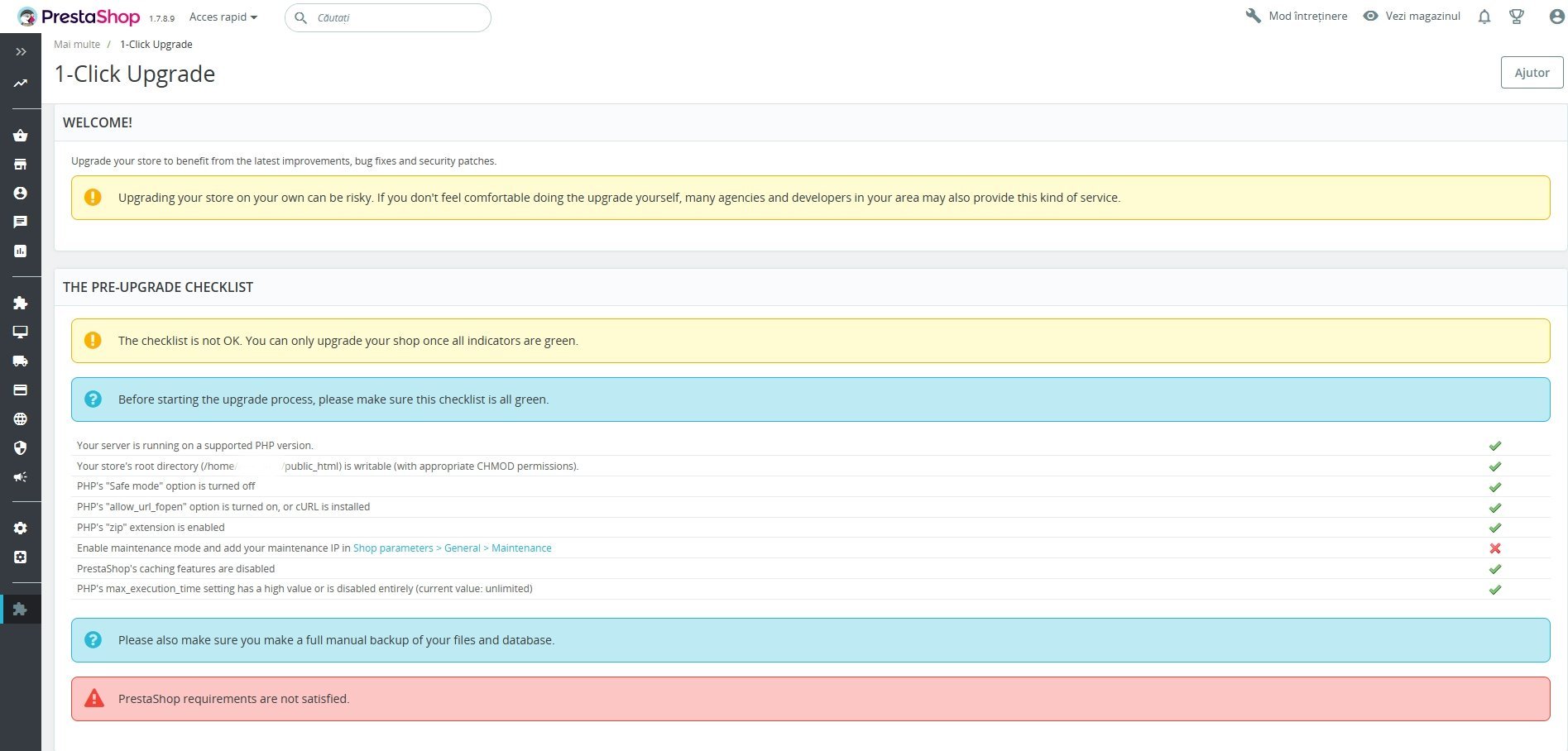The width and height of the screenshot is (1568, 751).
Task: Expand the Acces rapid dropdown
Action: [223, 17]
